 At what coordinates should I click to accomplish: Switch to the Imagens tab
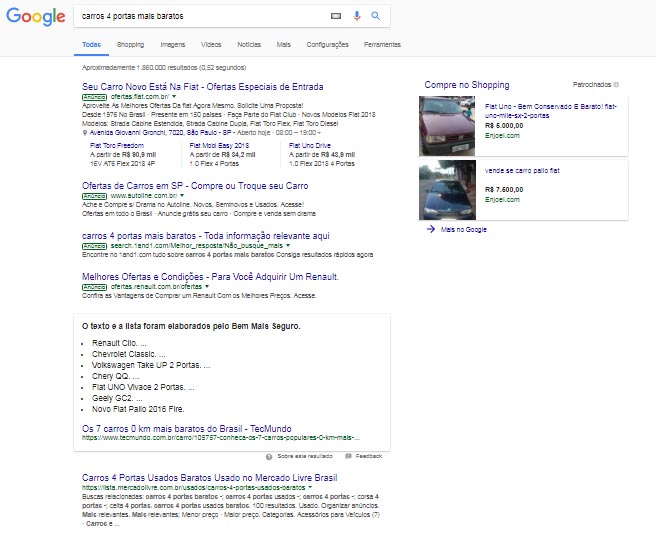[x=173, y=45]
